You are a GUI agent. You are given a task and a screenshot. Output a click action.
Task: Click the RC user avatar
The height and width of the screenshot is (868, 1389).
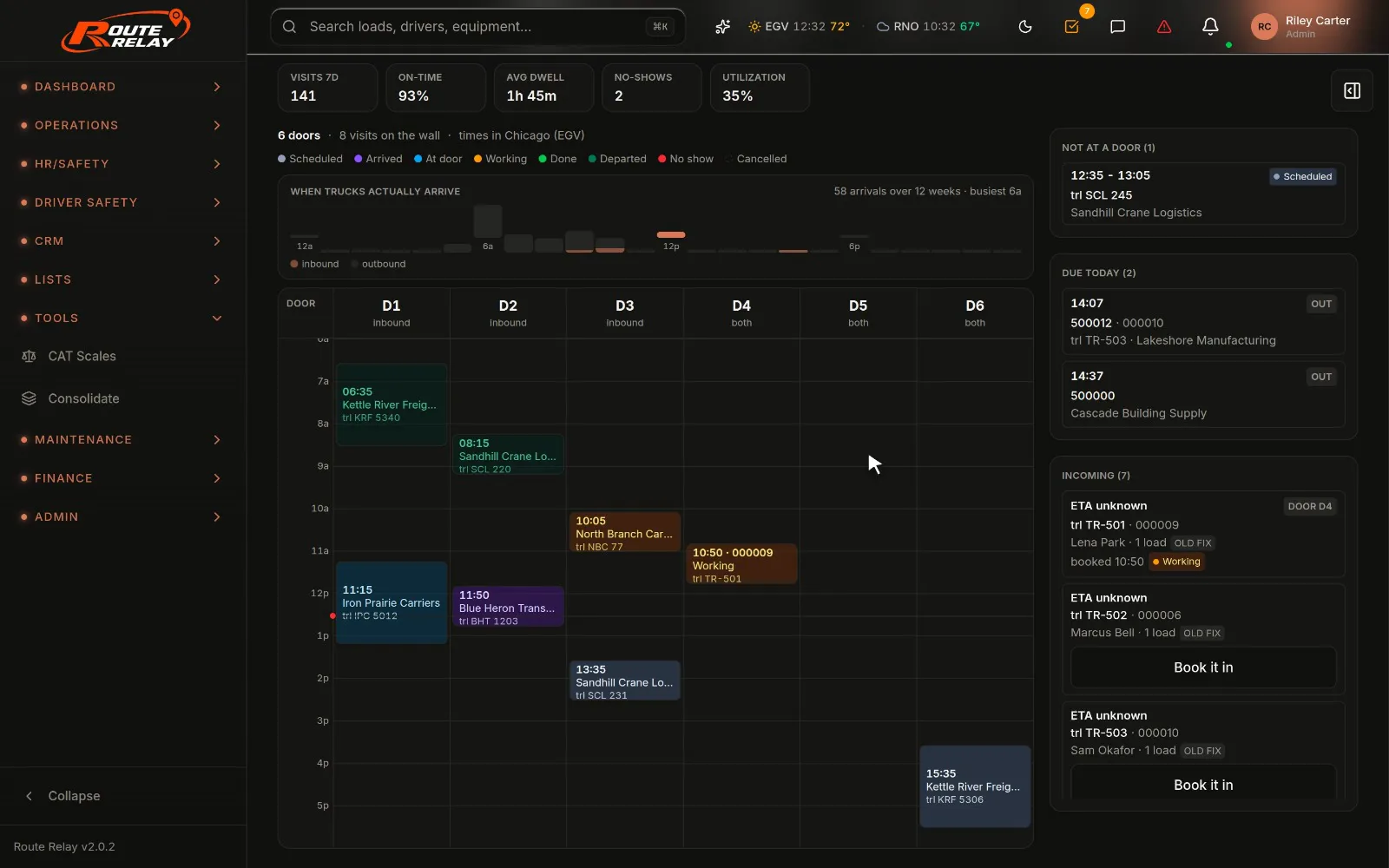coord(1264,27)
